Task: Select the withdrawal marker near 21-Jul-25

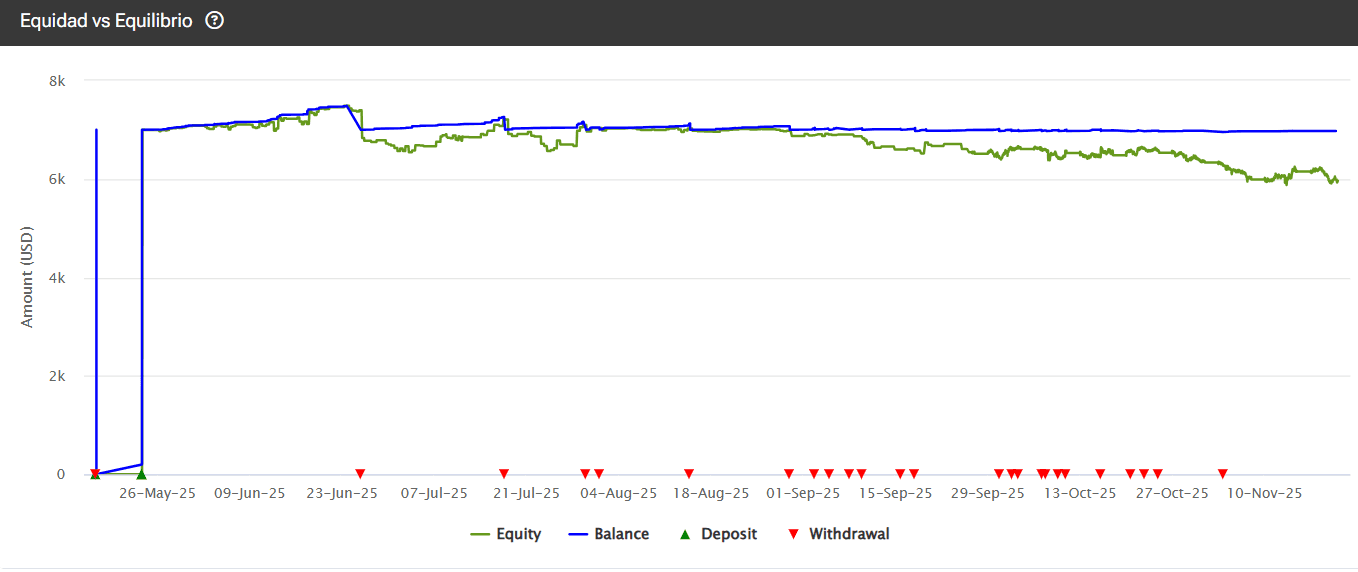Action: point(504,473)
